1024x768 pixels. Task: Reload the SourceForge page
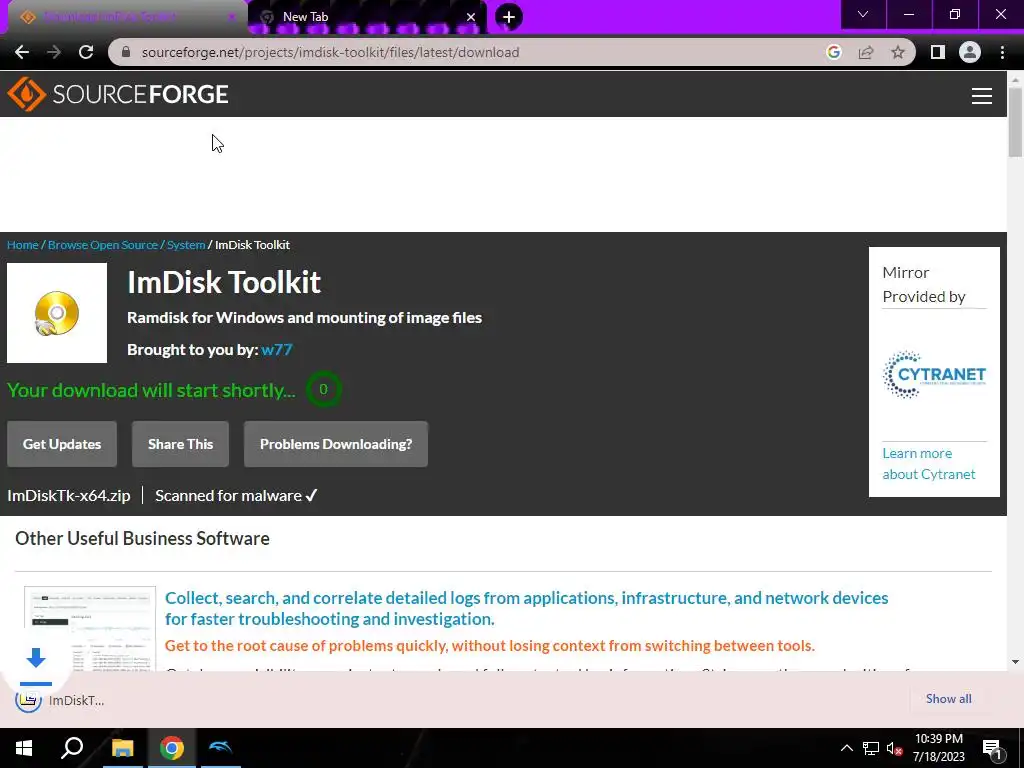(86, 52)
